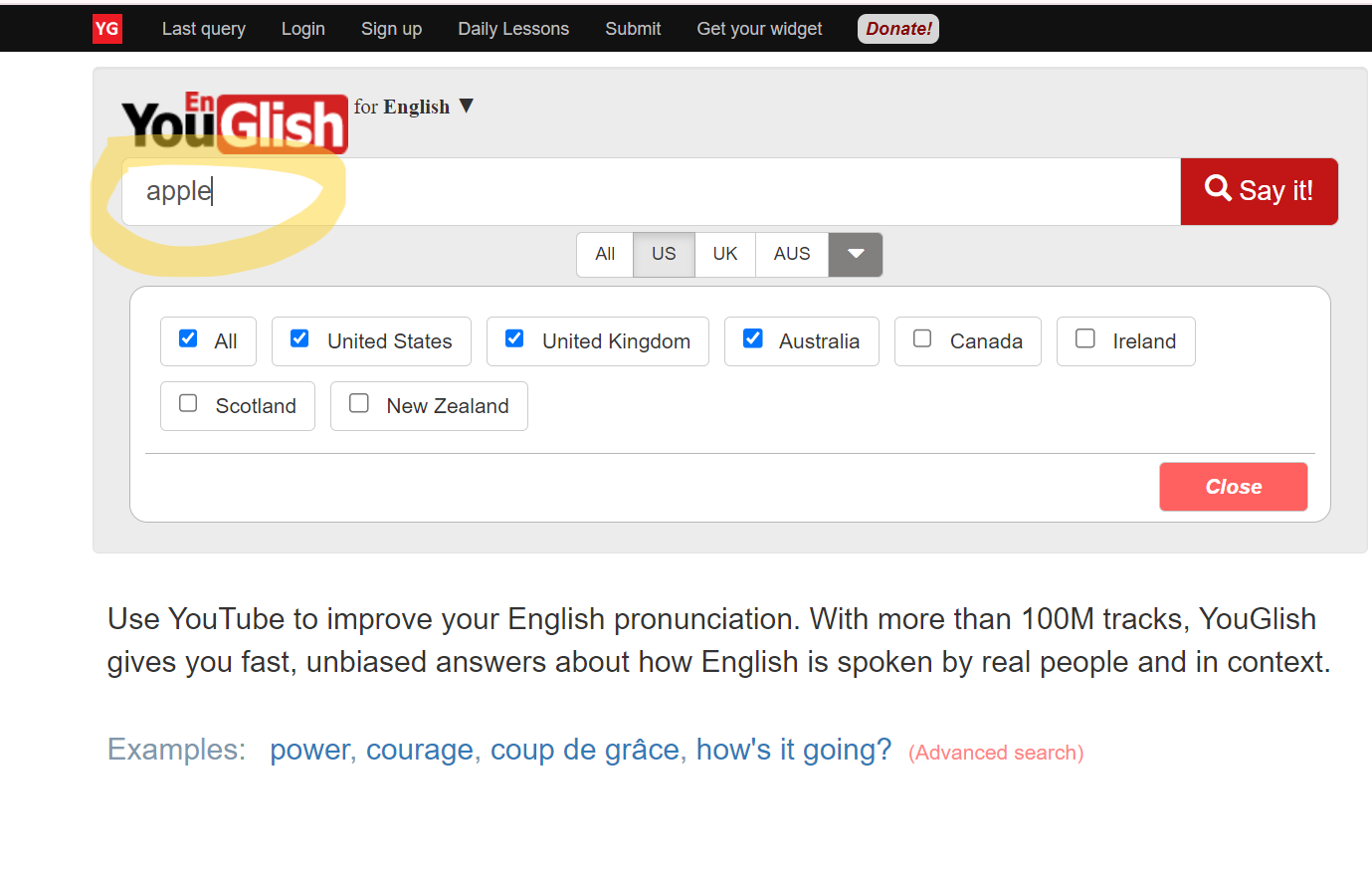Click the Sign up menu item
Viewport: 1372px width, 878px height.
pos(391,29)
